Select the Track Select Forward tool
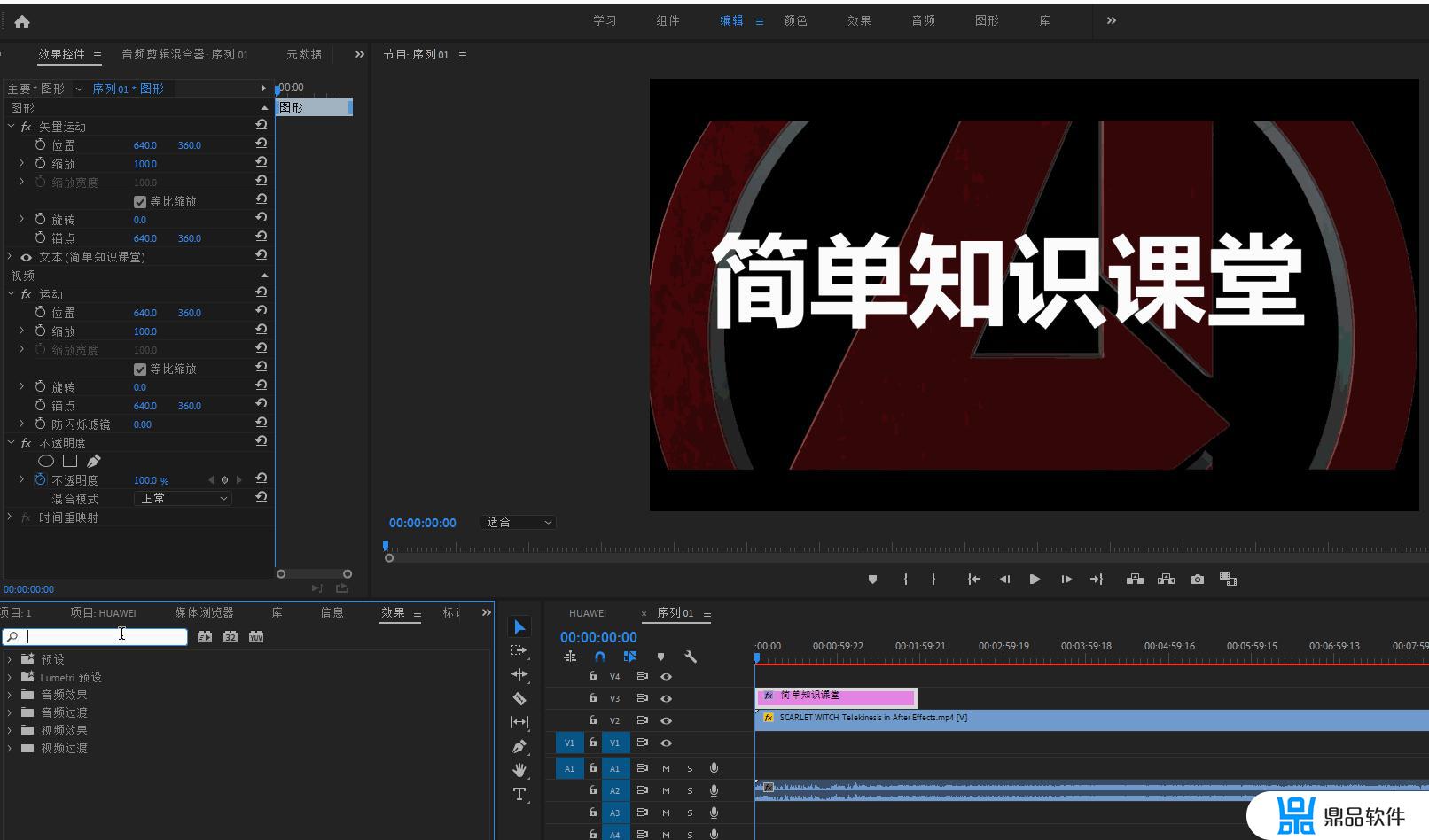Image resolution: width=1429 pixels, height=840 pixels. click(519, 650)
